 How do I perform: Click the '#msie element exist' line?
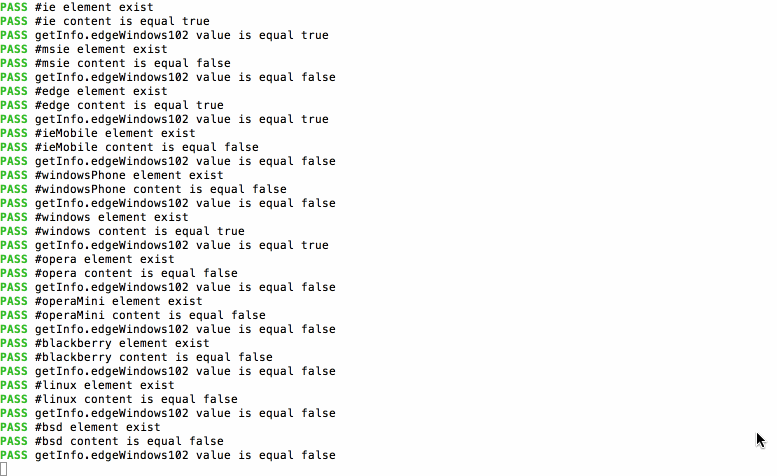click(x=84, y=50)
